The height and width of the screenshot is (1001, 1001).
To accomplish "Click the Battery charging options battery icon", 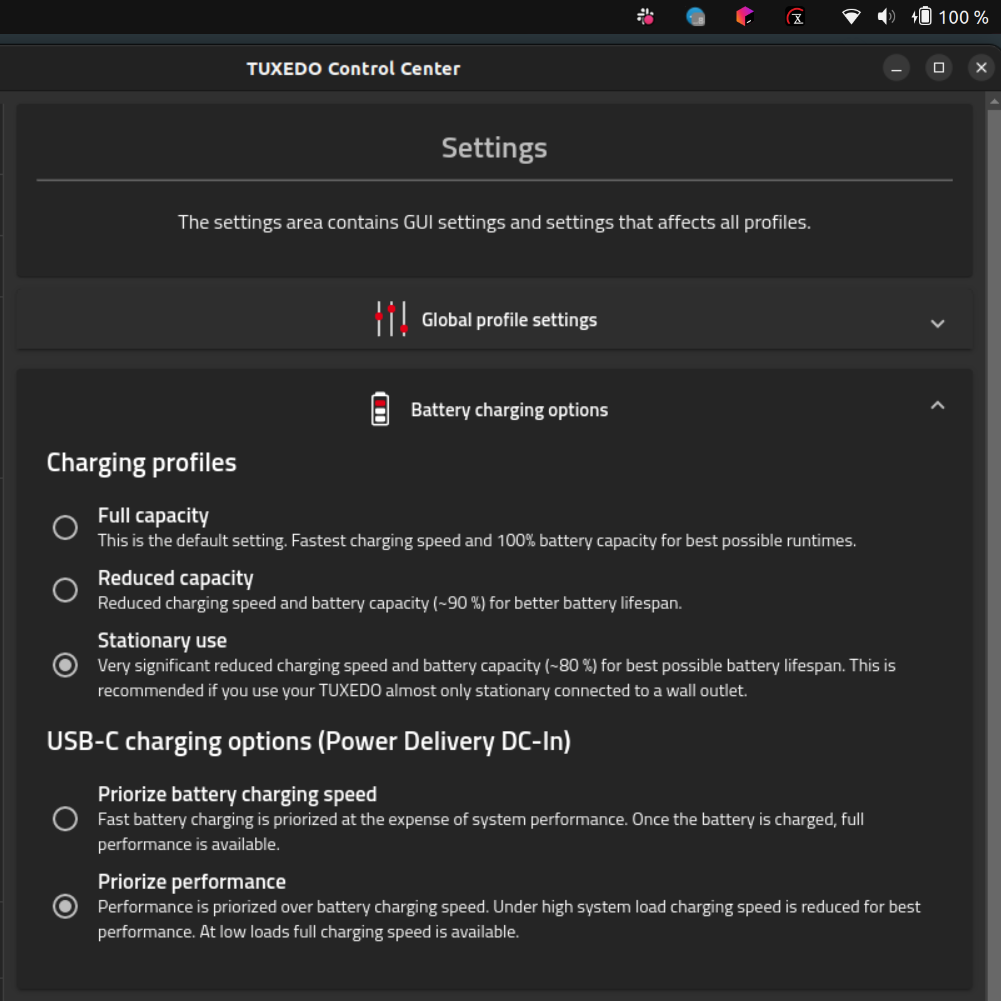I will (x=381, y=407).
